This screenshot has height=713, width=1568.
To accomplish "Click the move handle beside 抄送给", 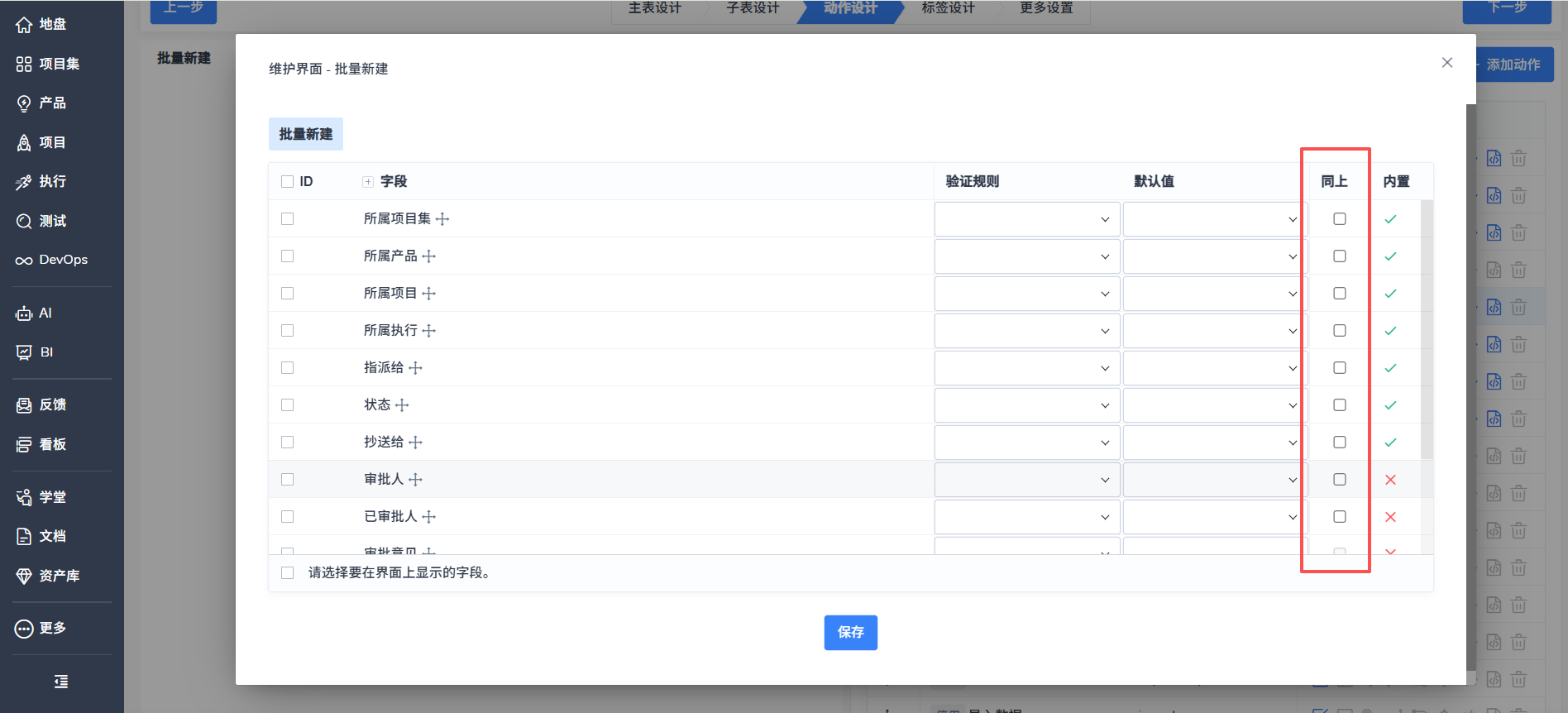I will click(x=416, y=443).
